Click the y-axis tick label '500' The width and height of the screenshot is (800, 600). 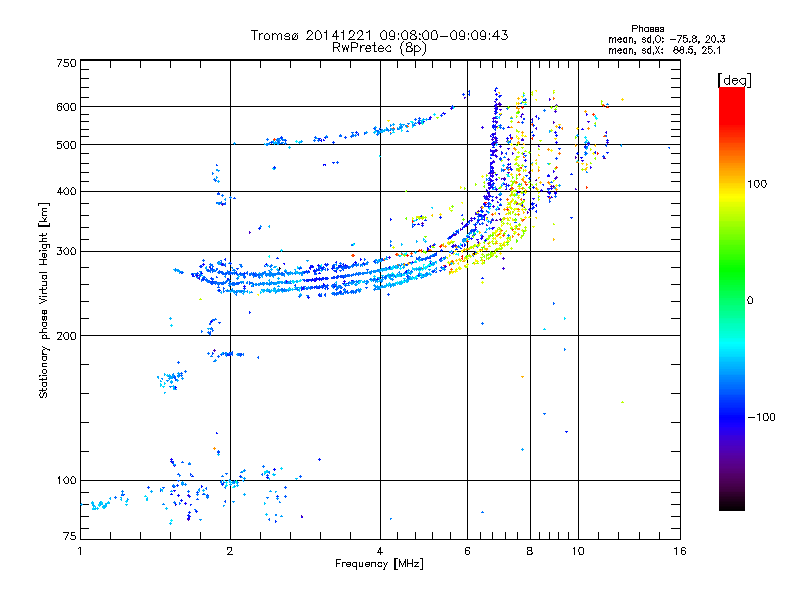tap(67, 145)
